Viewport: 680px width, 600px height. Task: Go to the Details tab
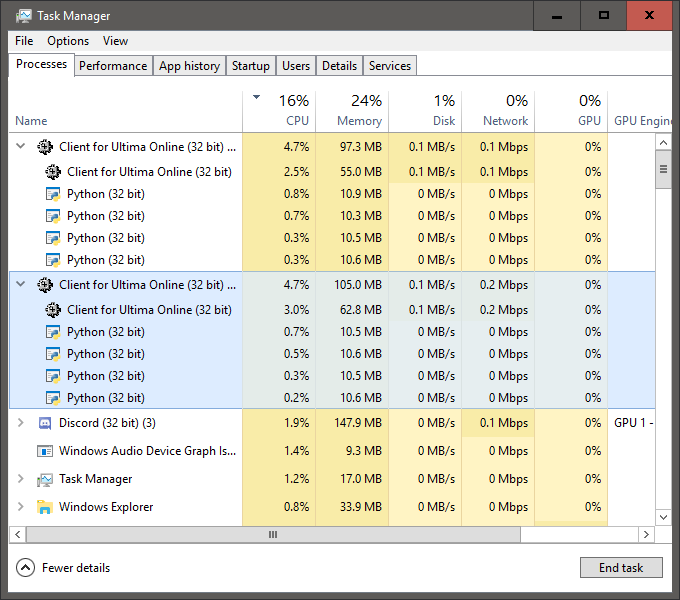pos(340,66)
